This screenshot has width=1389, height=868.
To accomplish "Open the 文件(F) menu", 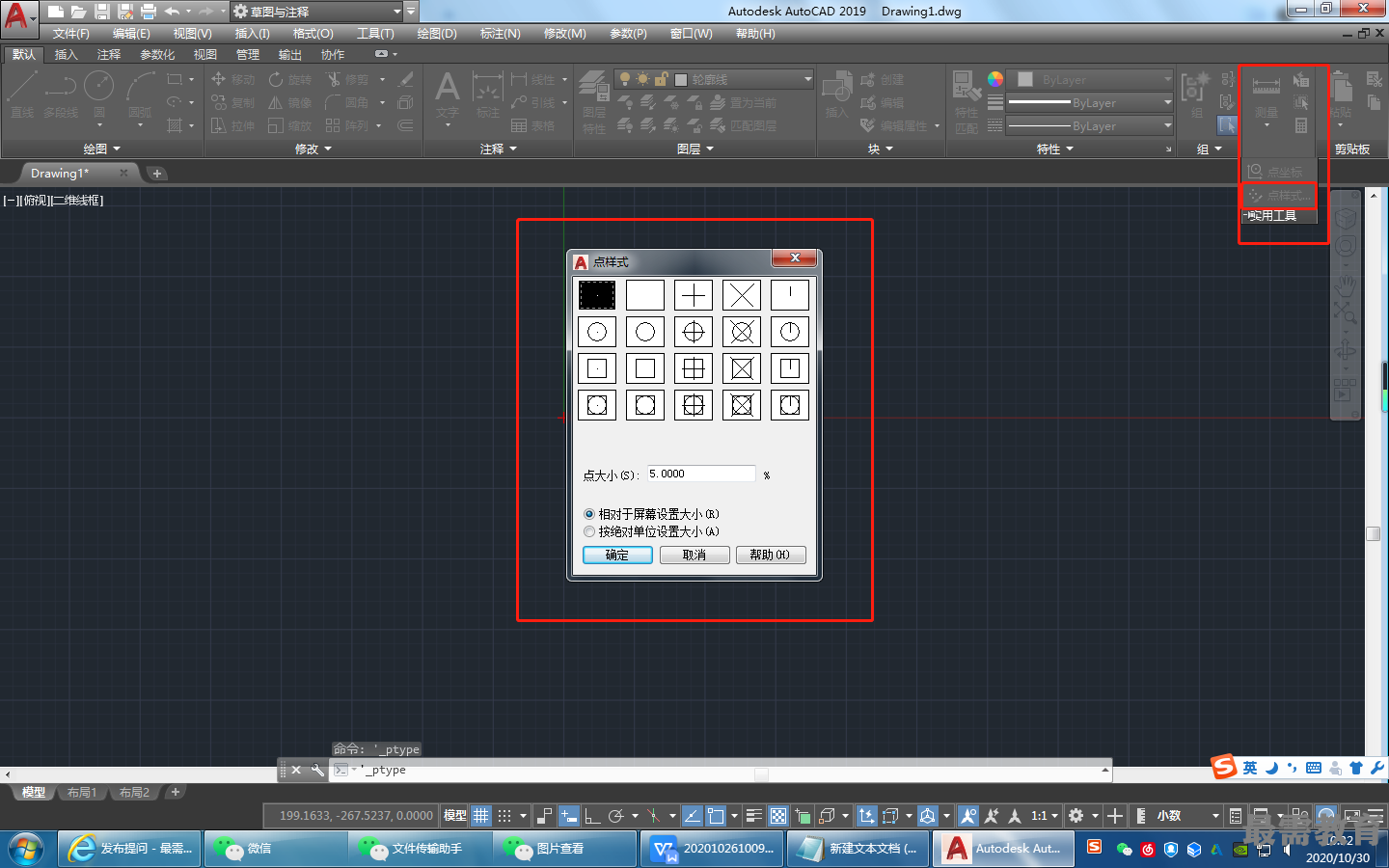I will click(x=70, y=34).
